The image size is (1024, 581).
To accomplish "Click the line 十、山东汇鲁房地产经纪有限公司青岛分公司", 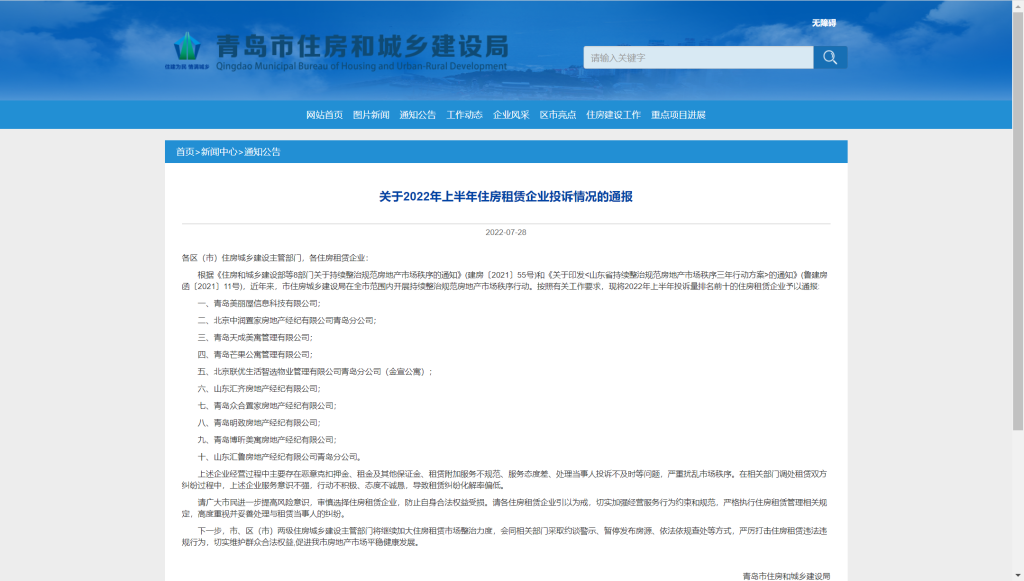I will 280,456.
